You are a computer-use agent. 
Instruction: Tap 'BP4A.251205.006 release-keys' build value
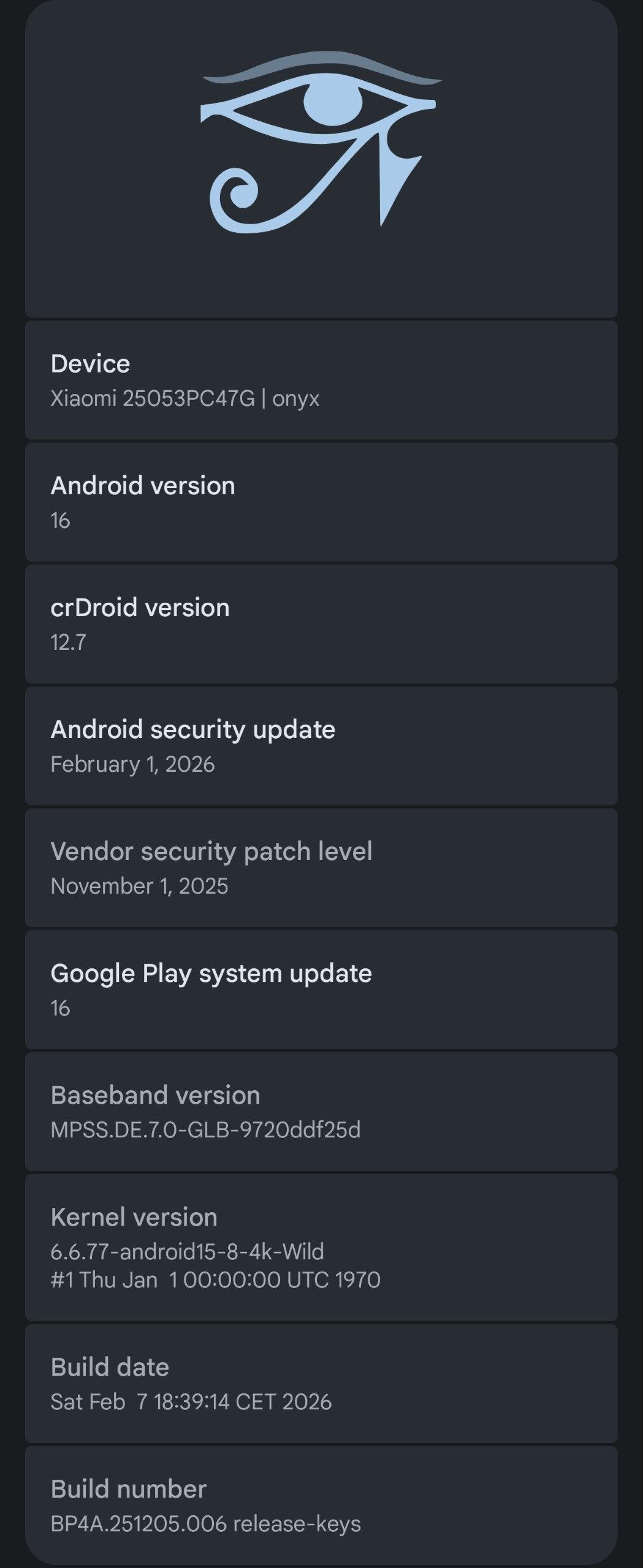coord(205,1524)
